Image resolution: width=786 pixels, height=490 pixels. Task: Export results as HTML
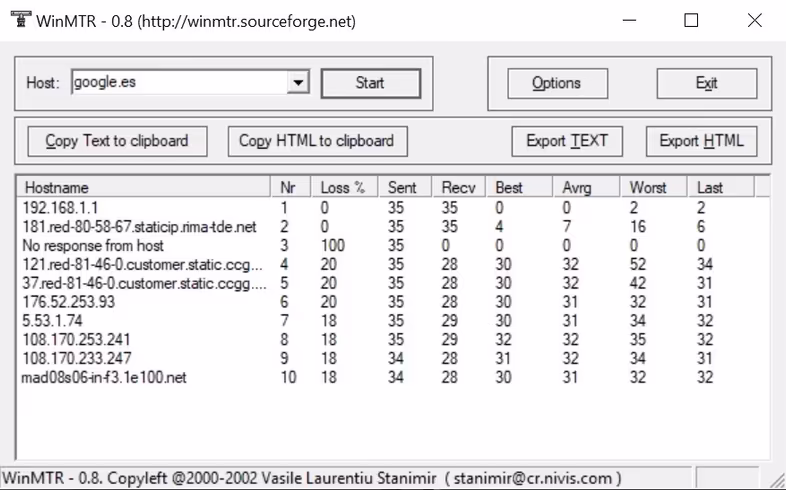click(701, 141)
